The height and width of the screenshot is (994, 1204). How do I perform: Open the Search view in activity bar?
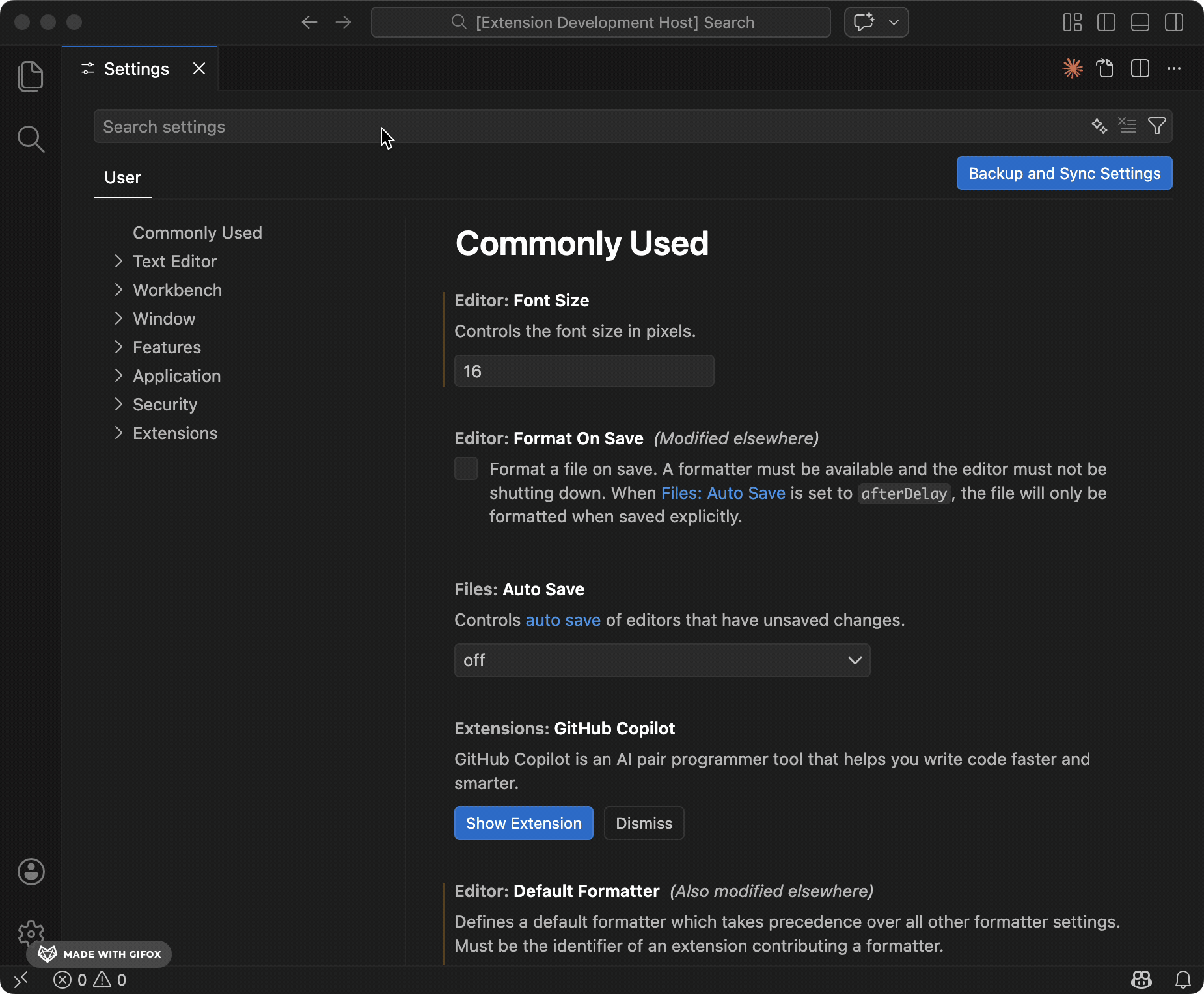(31, 139)
